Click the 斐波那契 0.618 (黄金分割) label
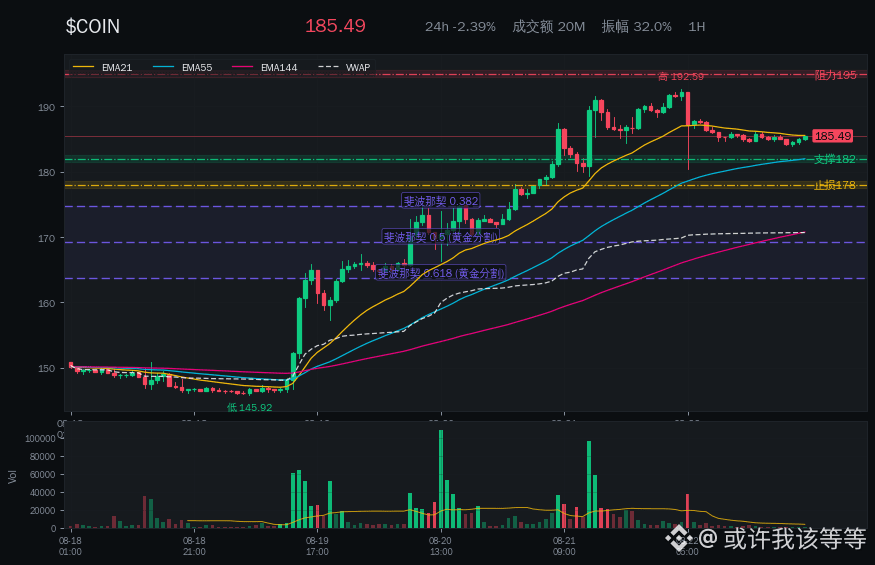 [441, 273]
